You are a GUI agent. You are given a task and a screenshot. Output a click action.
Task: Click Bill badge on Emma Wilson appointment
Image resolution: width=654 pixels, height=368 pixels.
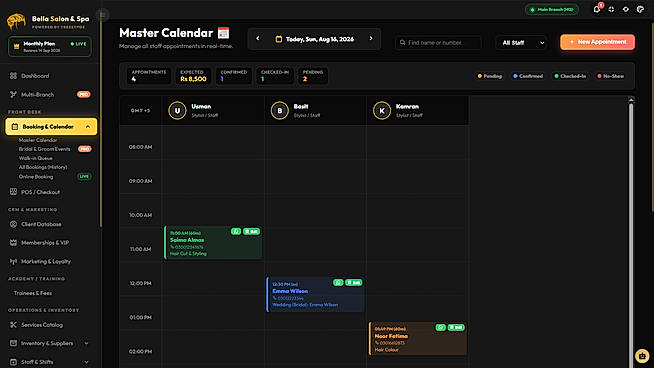click(354, 282)
